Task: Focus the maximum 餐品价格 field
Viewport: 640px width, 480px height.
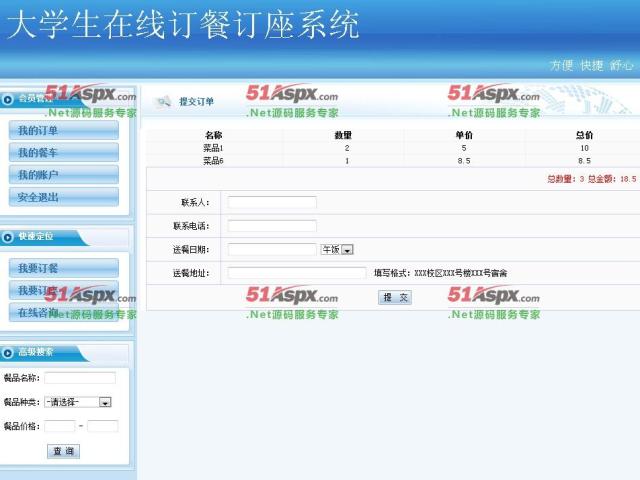Action: 102,426
